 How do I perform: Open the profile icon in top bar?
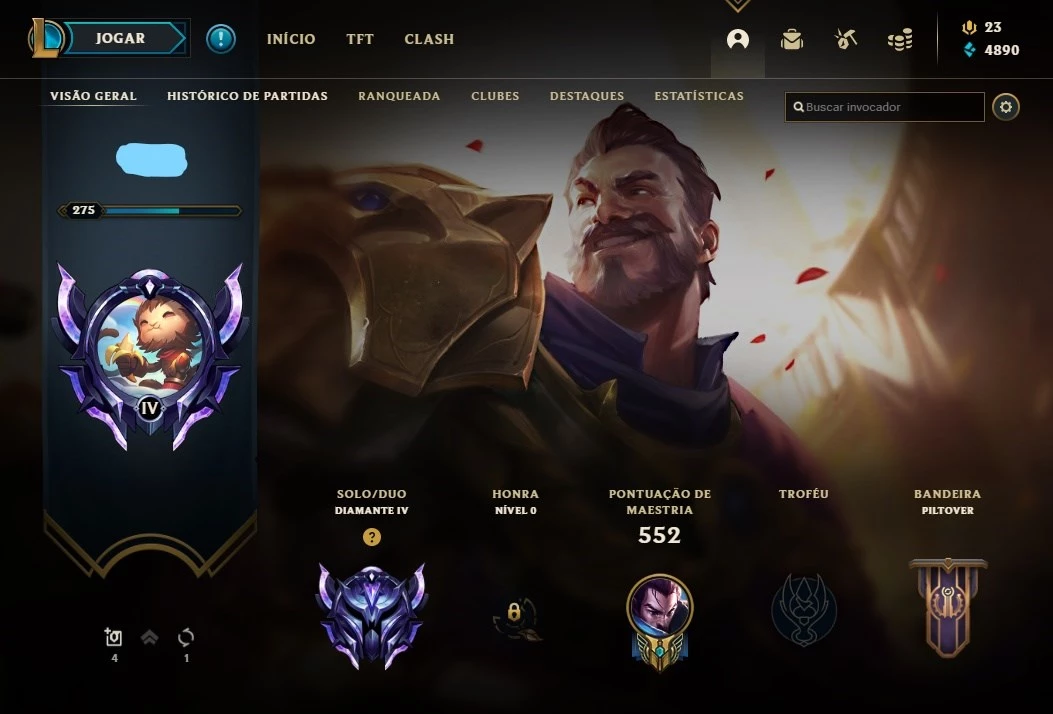click(737, 40)
